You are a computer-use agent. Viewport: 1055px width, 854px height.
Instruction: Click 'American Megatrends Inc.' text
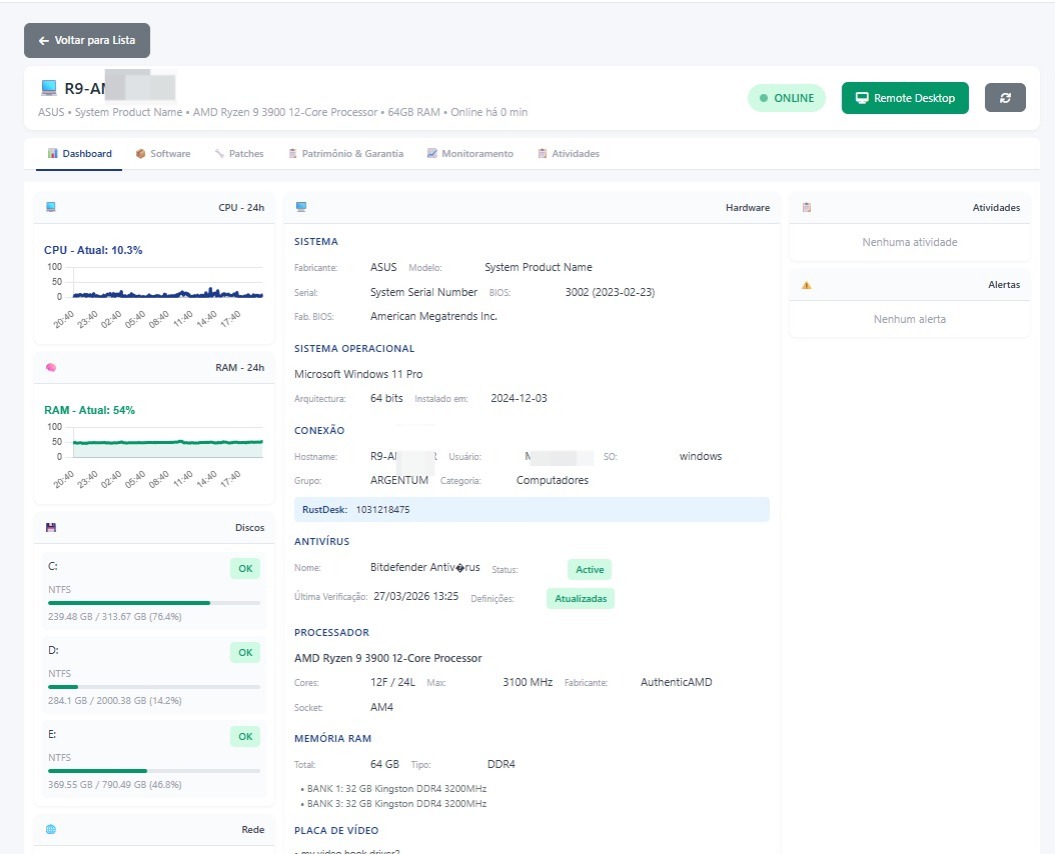[434, 316]
